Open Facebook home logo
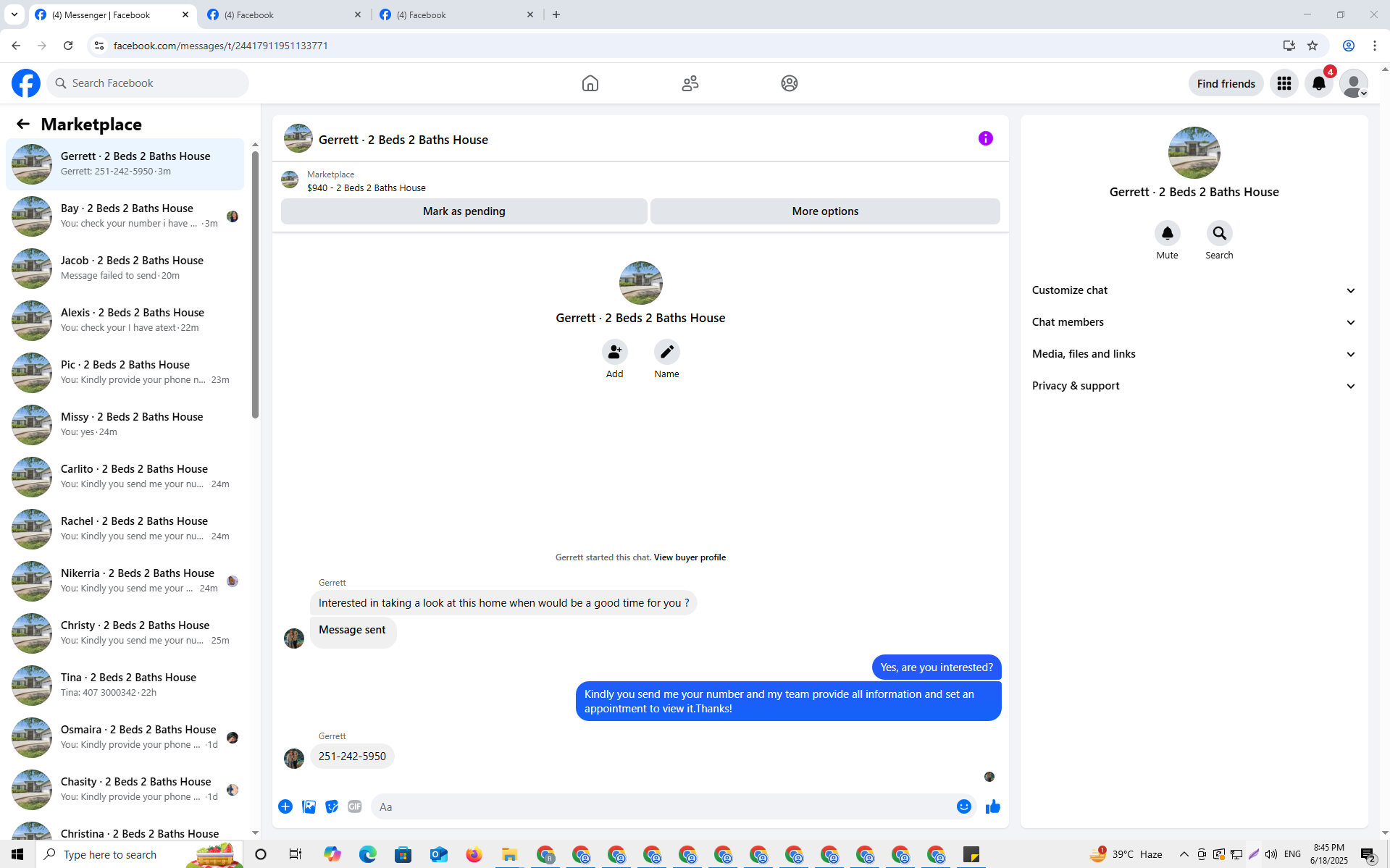1390x868 pixels. [x=26, y=83]
